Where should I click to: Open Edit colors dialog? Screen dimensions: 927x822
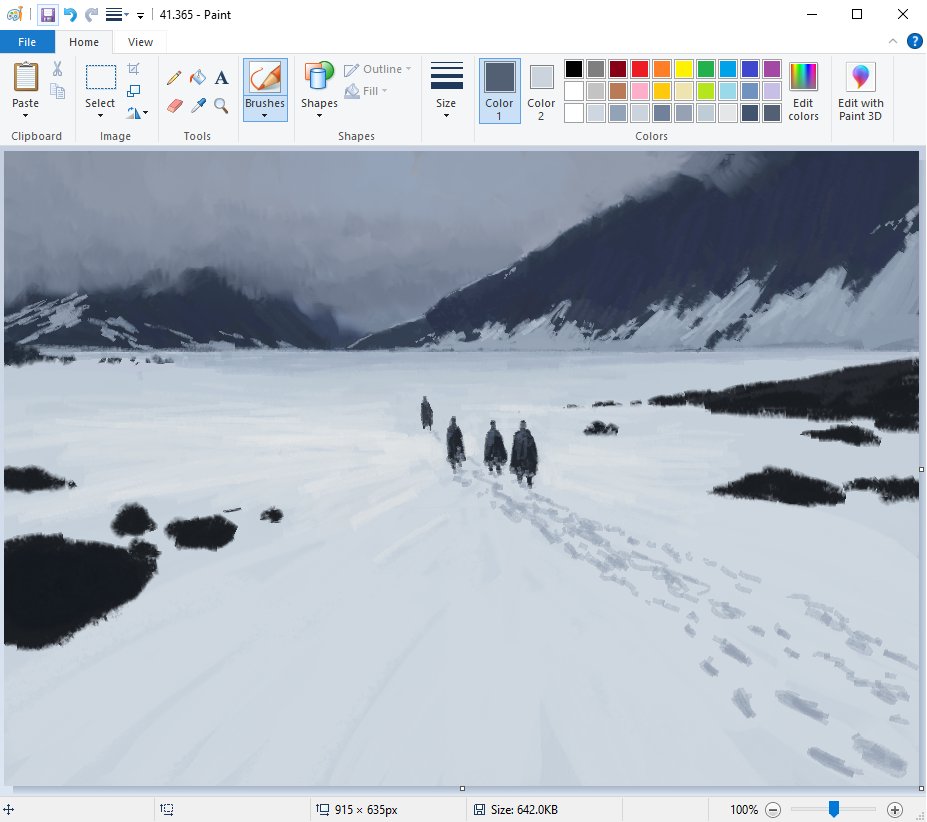(803, 92)
